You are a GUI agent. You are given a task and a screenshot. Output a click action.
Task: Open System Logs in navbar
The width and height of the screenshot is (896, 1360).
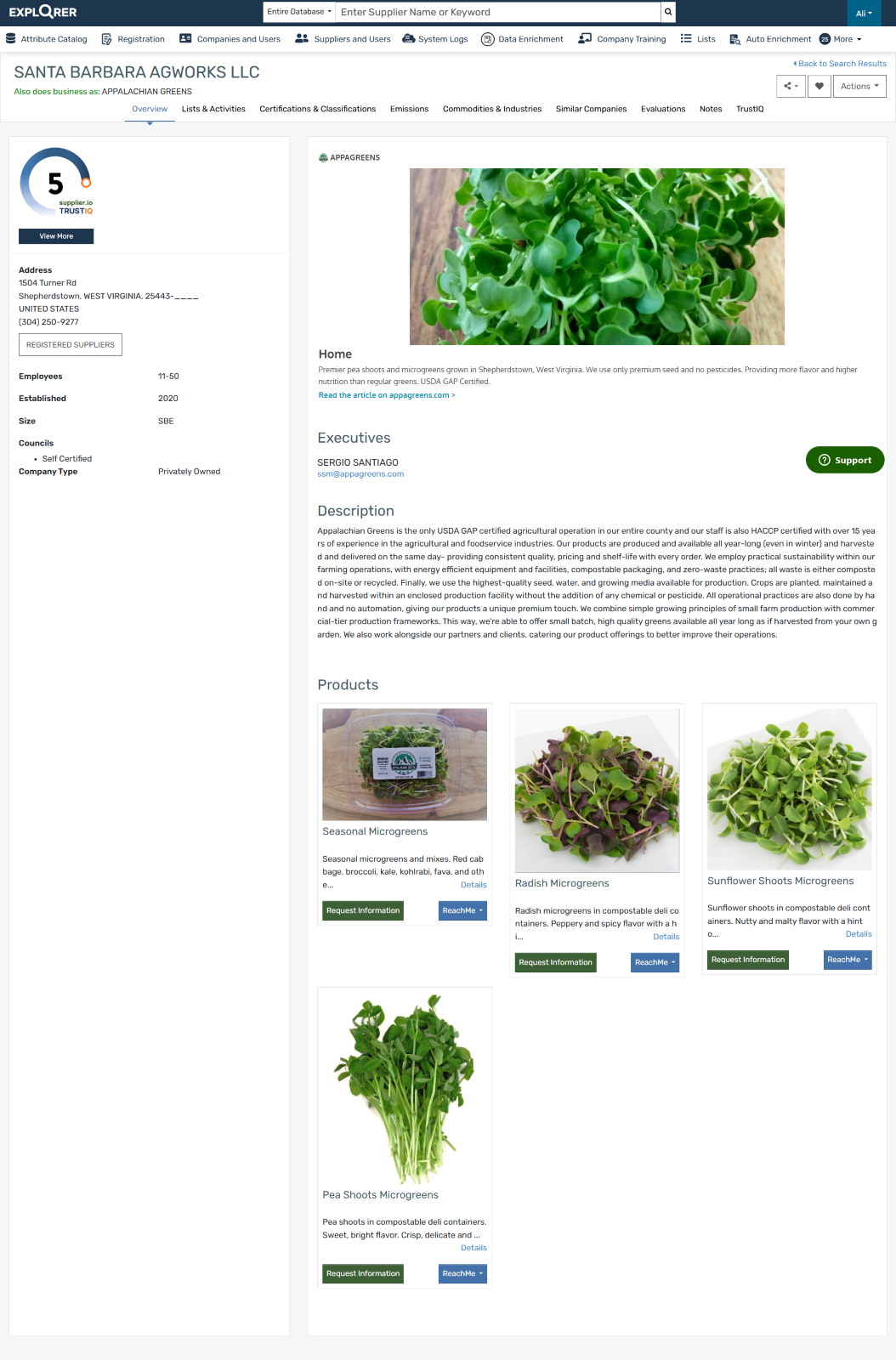[435, 39]
